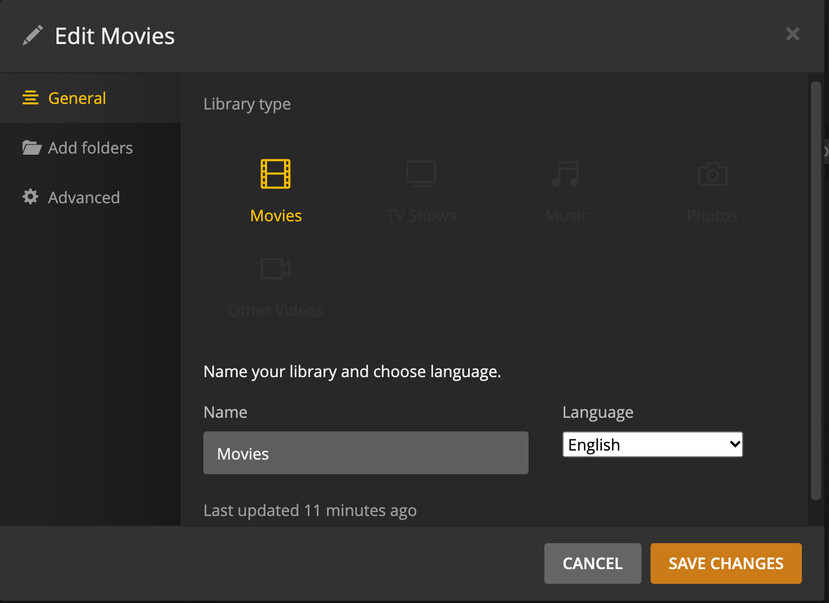Click the 'Library type' heading

(x=247, y=104)
